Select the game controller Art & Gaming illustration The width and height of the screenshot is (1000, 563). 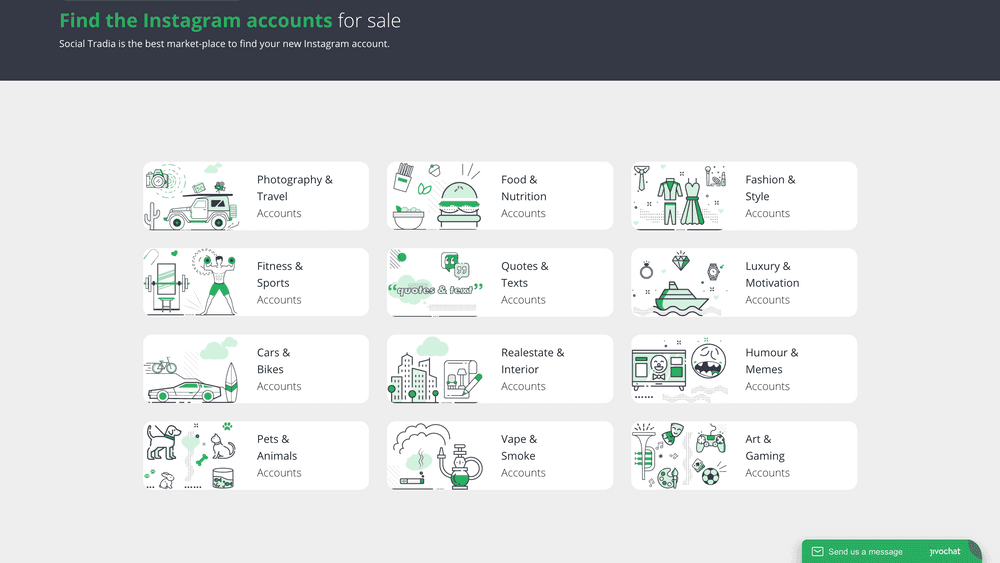tap(680, 456)
